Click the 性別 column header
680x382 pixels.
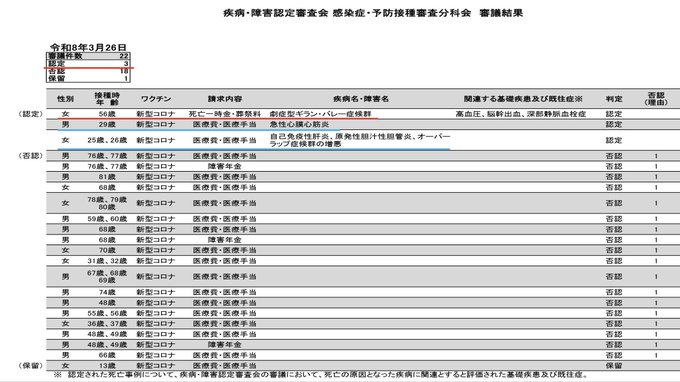(65, 99)
